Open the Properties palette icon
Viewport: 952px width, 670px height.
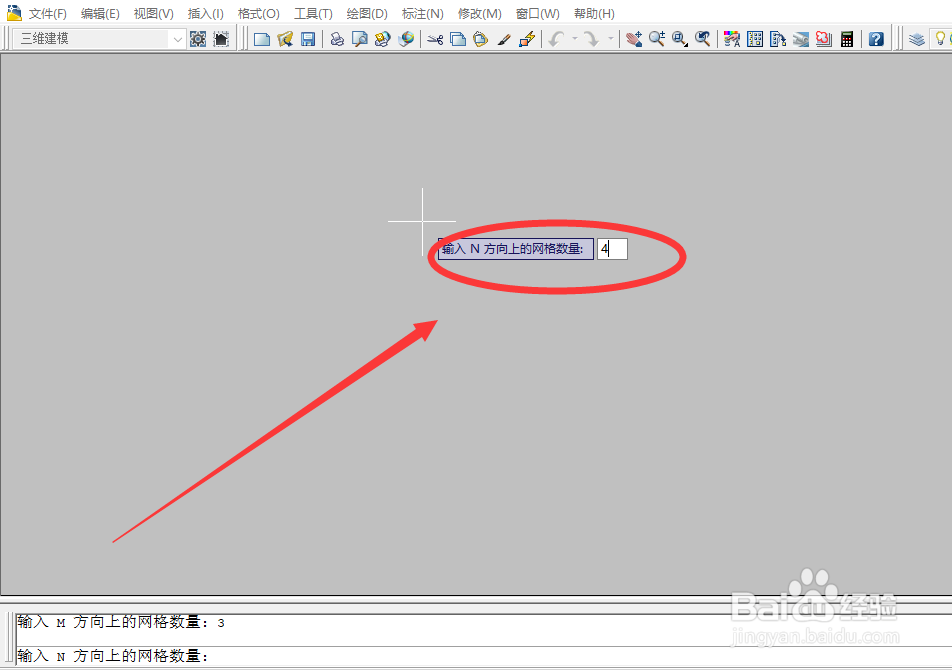pyautogui.click(x=732, y=39)
